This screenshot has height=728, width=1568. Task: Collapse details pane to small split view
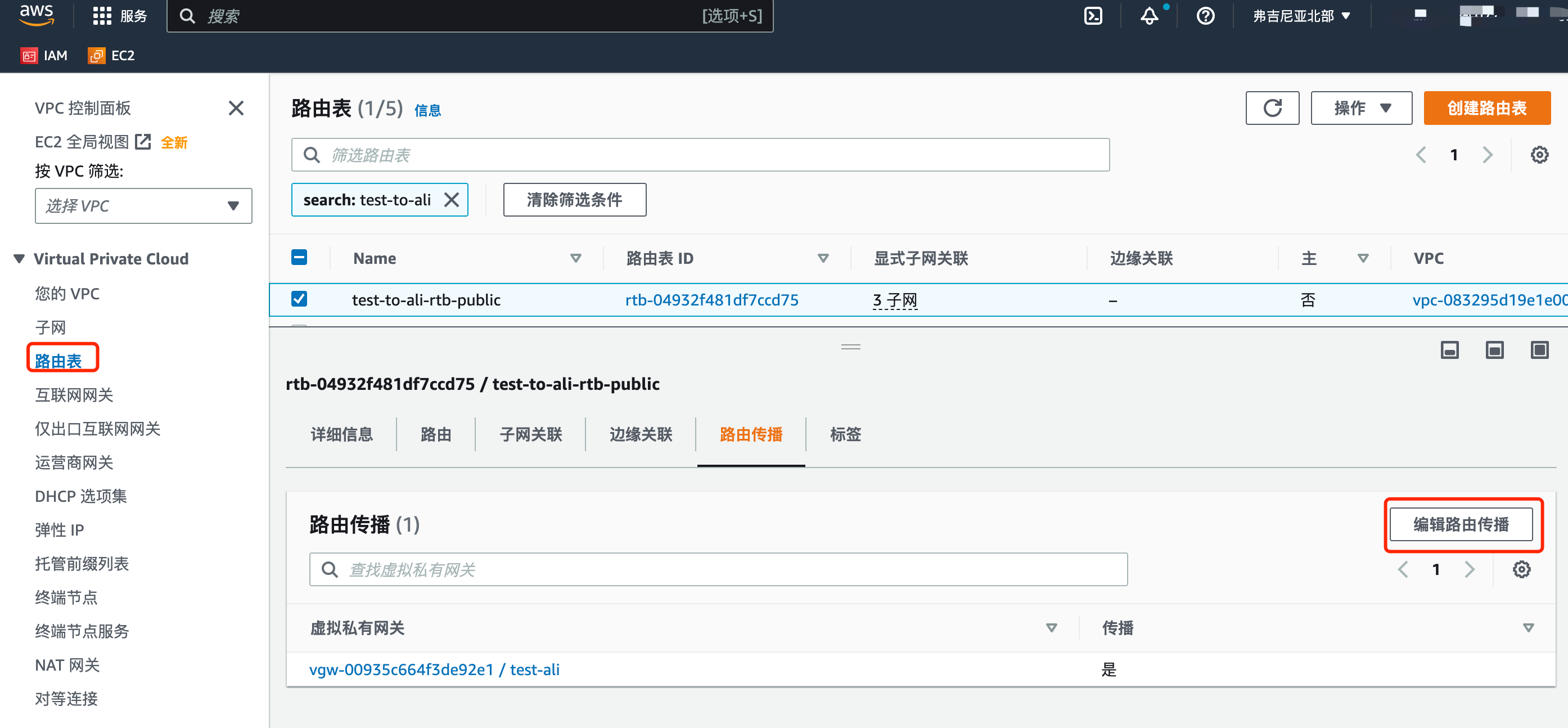(x=1449, y=350)
